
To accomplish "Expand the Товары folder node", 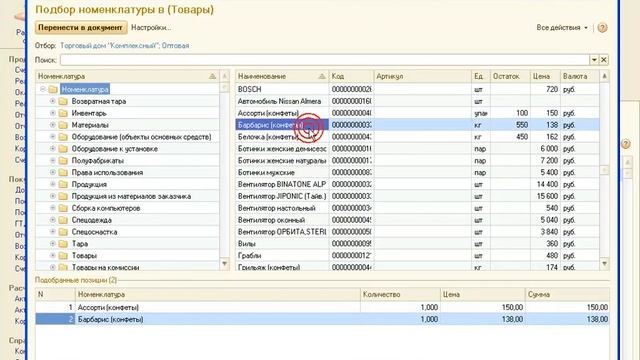I will 53,256.
